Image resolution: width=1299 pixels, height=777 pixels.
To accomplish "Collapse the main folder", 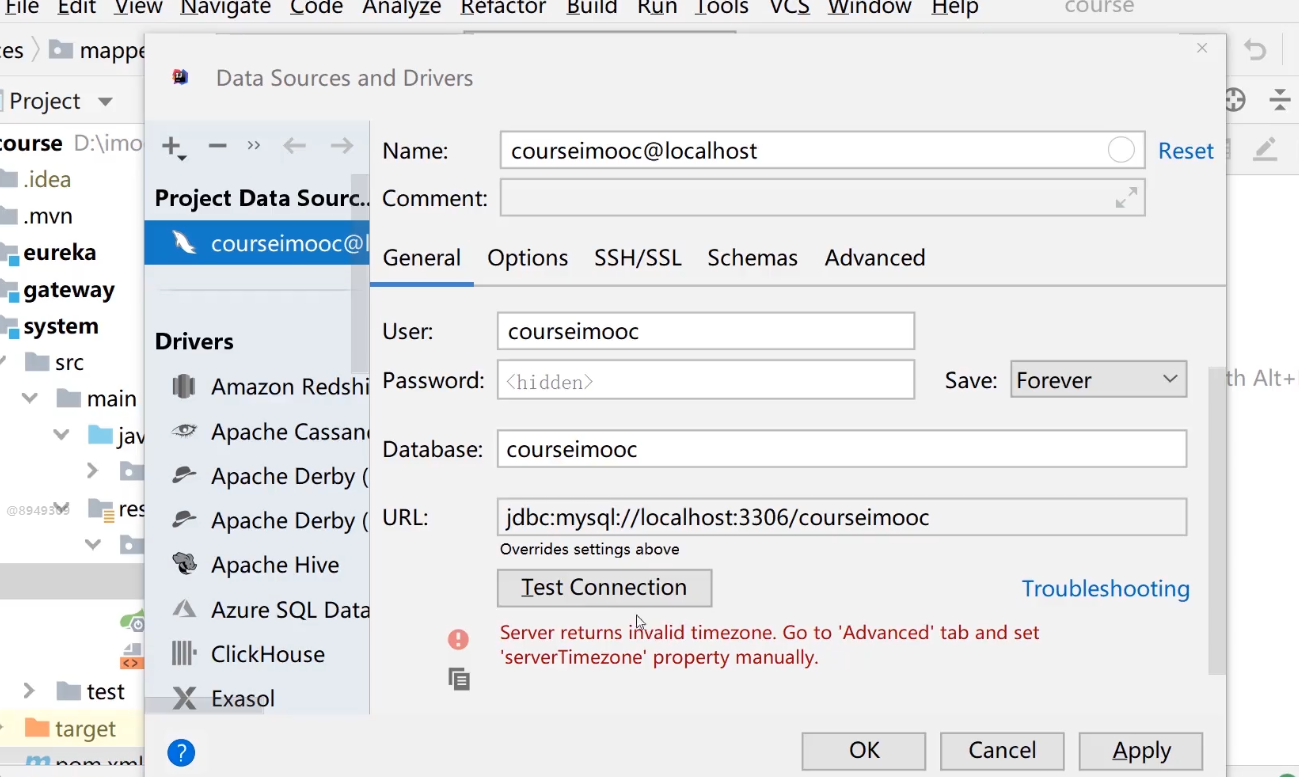I will point(30,398).
